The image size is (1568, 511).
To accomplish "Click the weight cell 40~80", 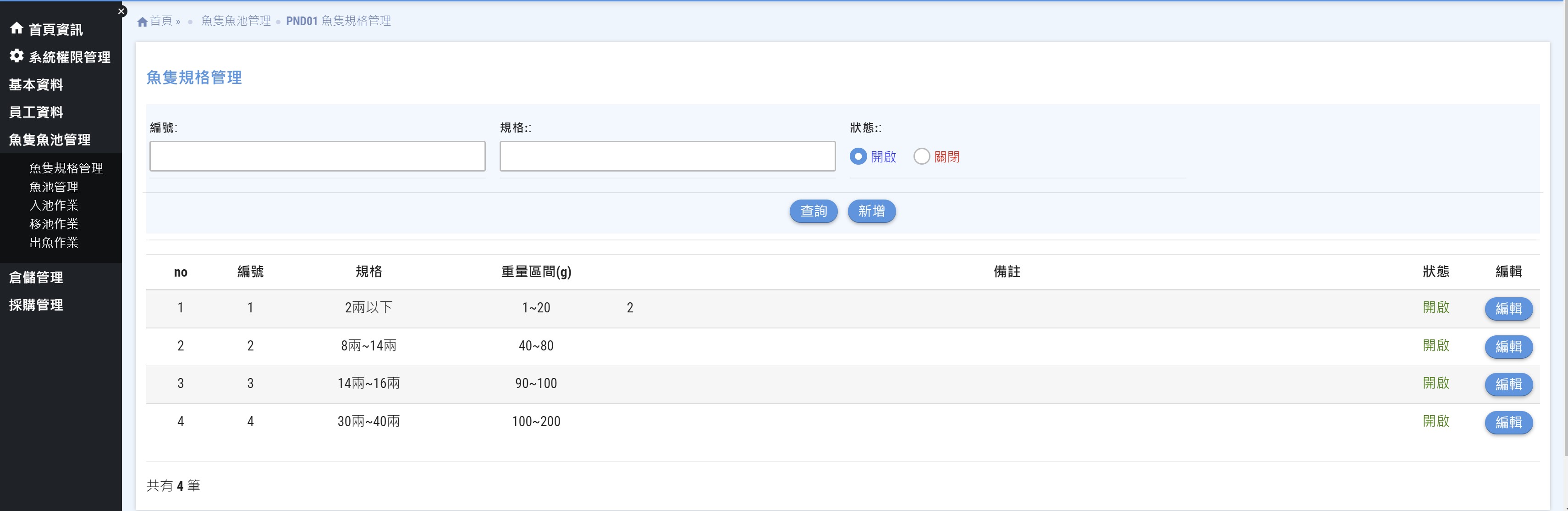I will (536, 346).
